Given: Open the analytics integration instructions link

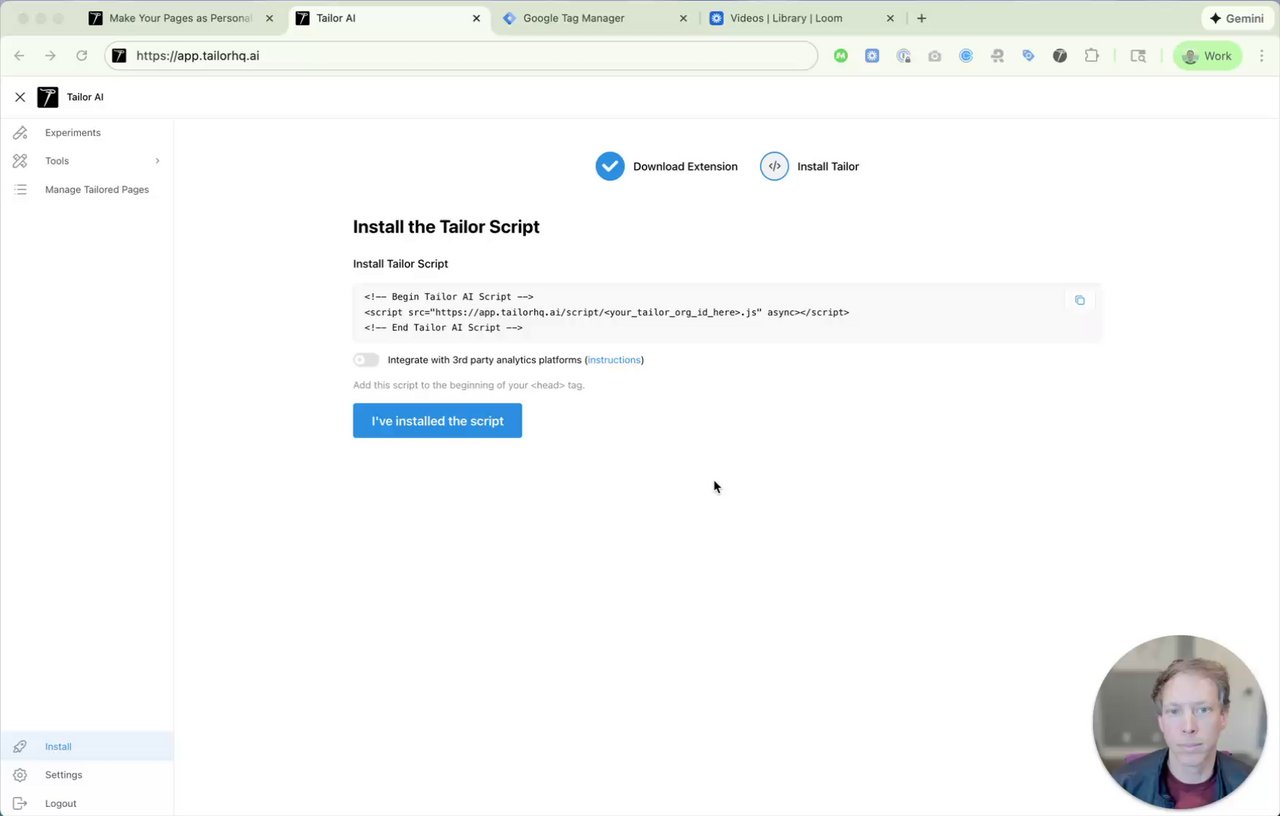Looking at the screenshot, I should (614, 360).
